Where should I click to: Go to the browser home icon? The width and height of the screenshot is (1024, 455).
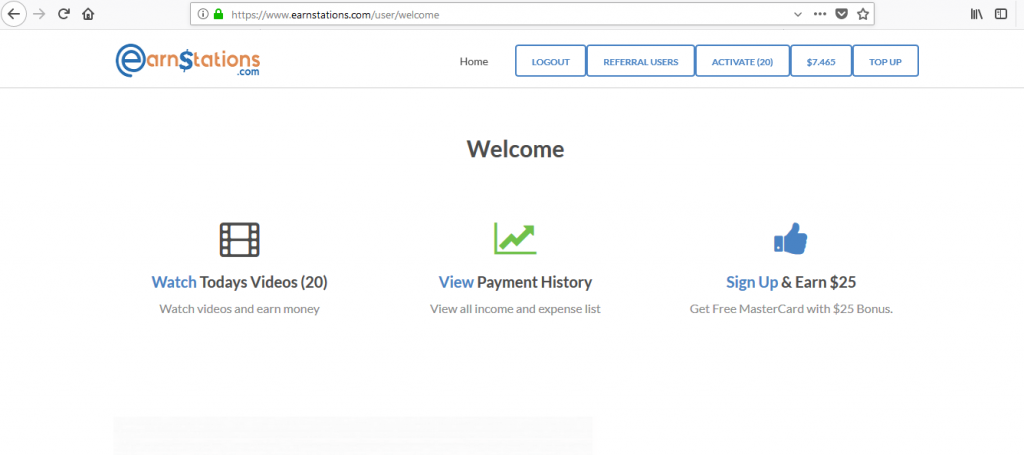[x=88, y=15]
